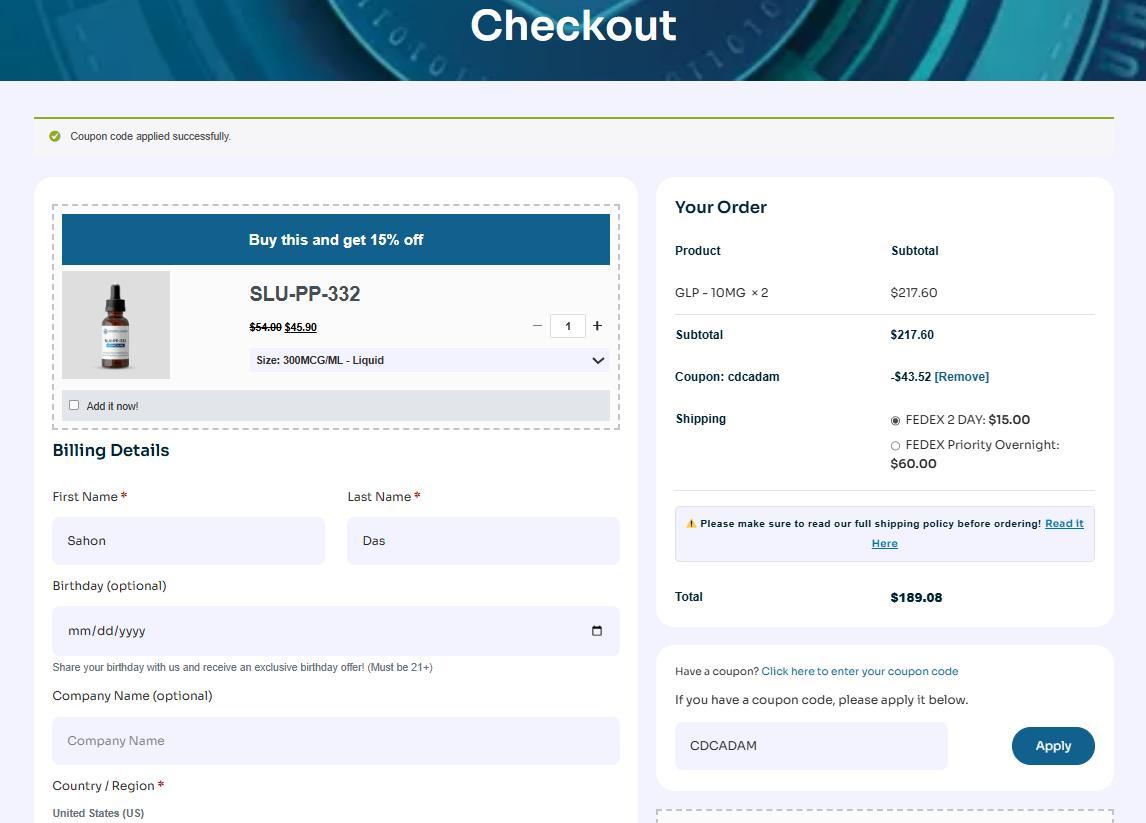Image resolution: width=1146 pixels, height=823 pixels.
Task: Decrease SLU-PP-332 quantity with minus icon
Action: click(537, 326)
